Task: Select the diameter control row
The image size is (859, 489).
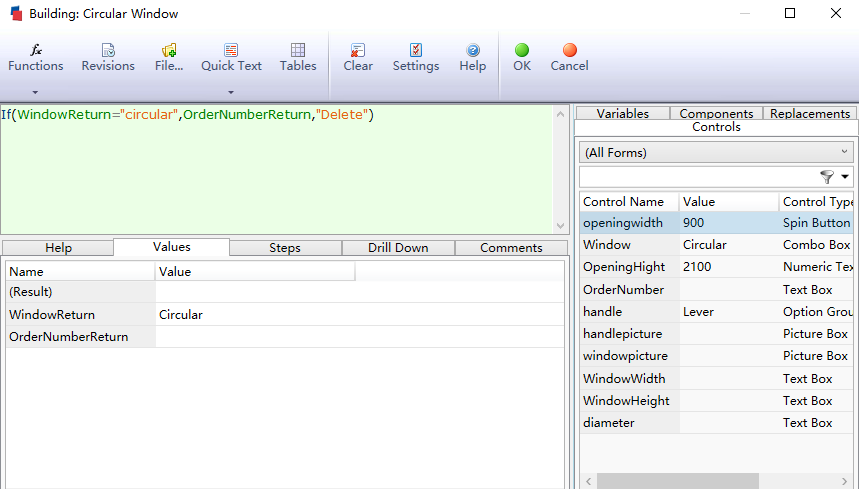Action: [x=608, y=423]
